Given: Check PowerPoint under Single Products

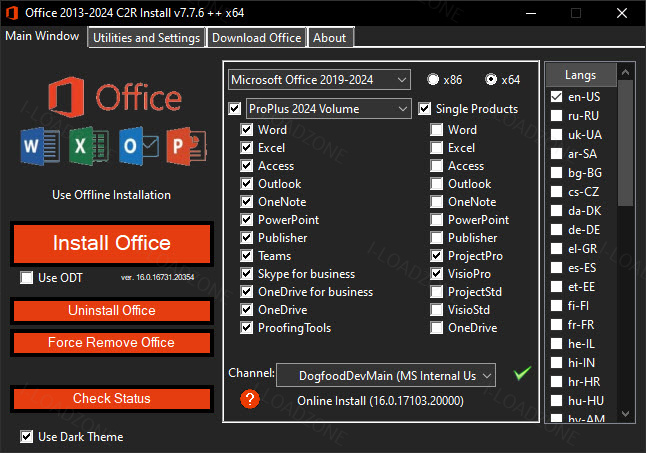Looking at the screenshot, I should tap(436, 220).
